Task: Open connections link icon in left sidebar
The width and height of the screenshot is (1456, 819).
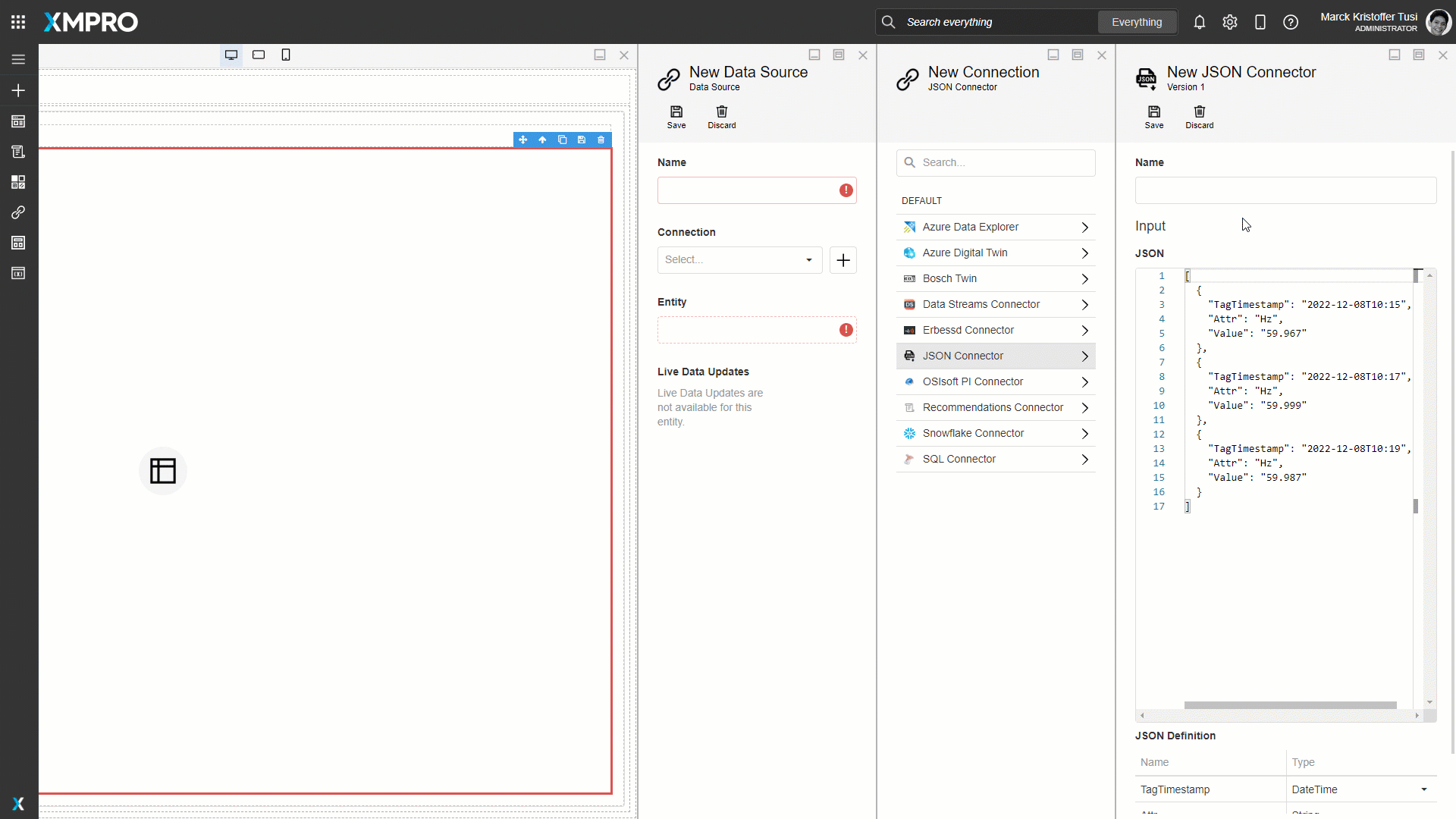Action: [18, 212]
